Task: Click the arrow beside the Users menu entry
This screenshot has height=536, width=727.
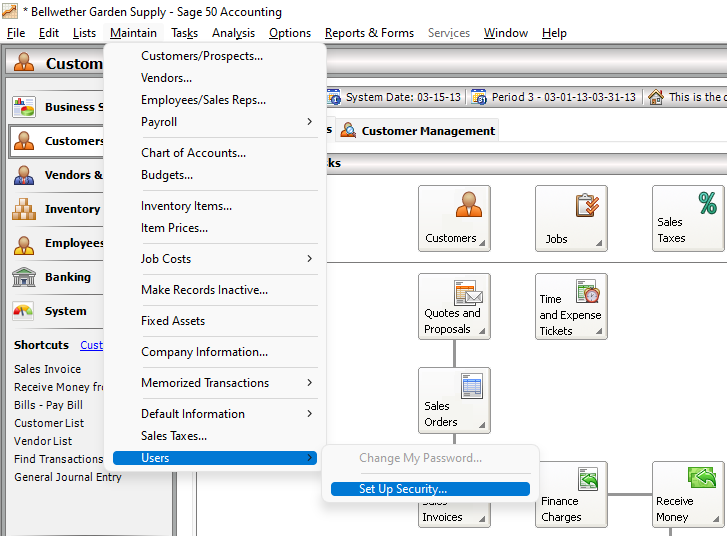Action: coord(310,458)
